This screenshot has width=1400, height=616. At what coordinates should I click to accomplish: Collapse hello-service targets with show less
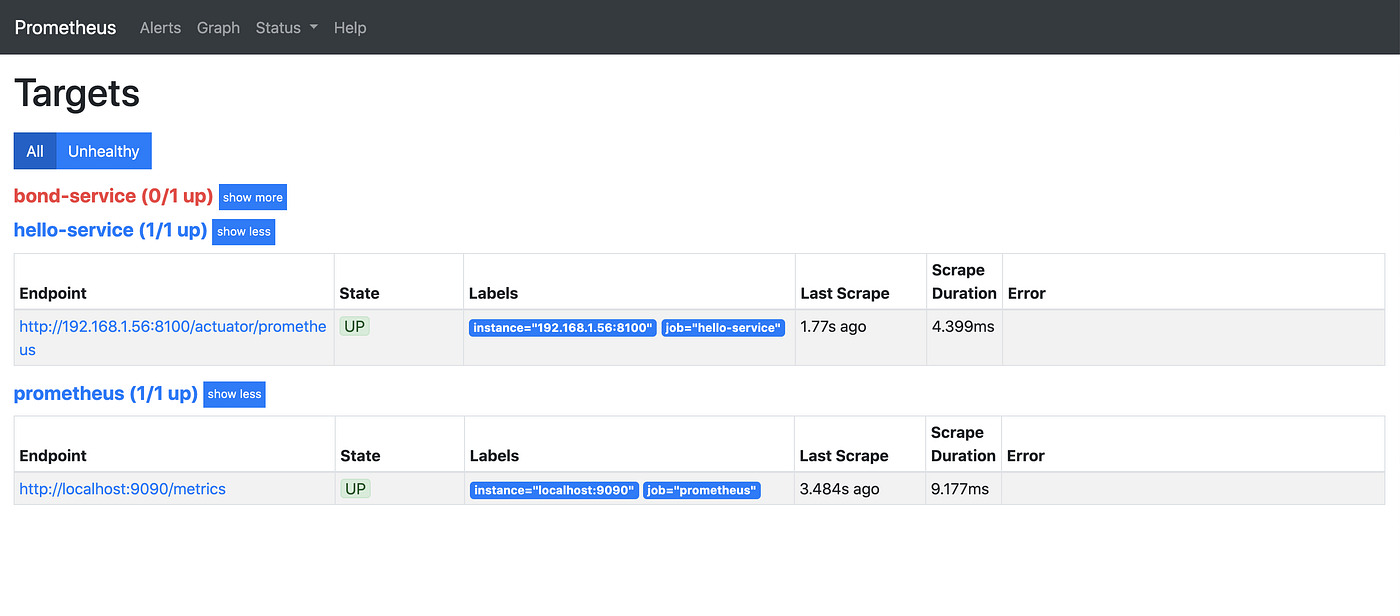coord(243,231)
